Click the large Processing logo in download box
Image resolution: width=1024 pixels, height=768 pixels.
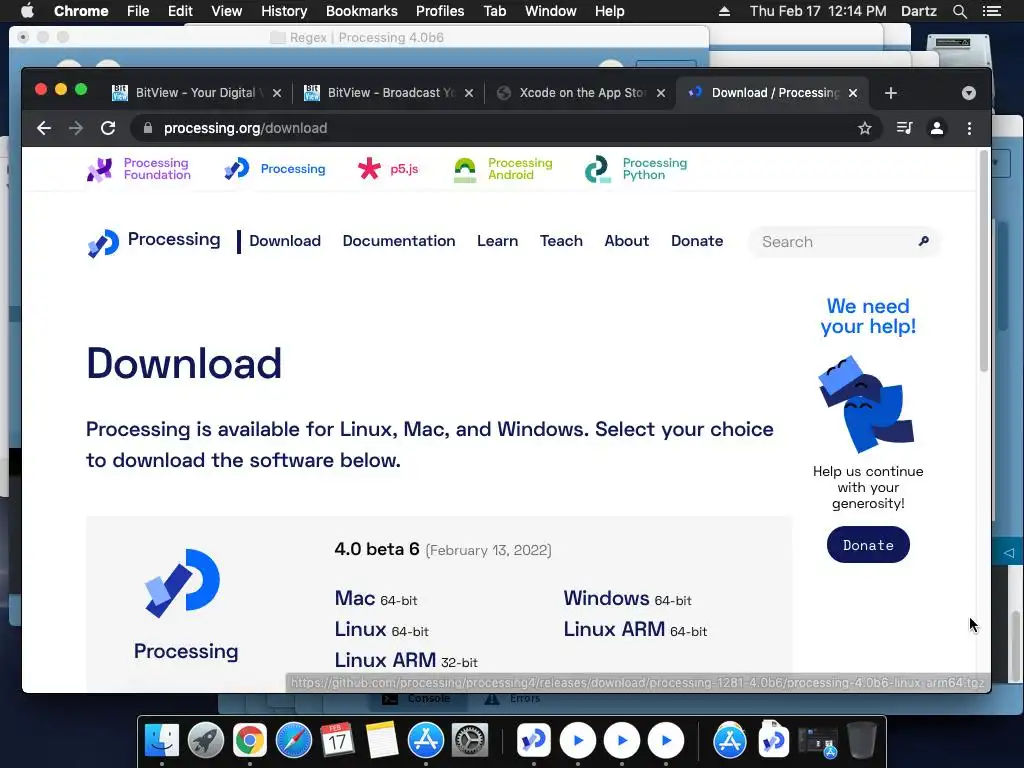tap(183, 583)
